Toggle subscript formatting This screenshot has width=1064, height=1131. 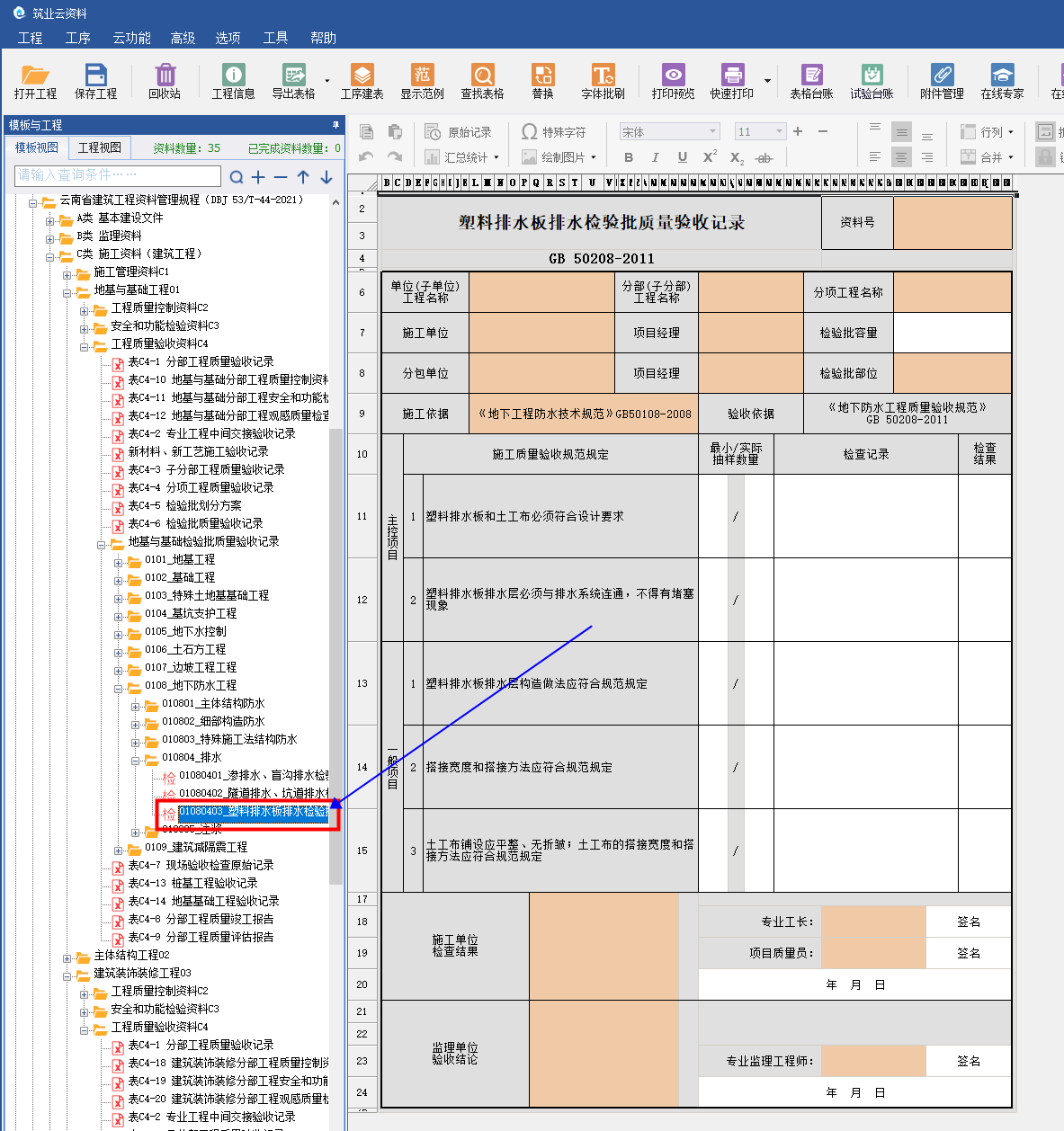(x=737, y=158)
